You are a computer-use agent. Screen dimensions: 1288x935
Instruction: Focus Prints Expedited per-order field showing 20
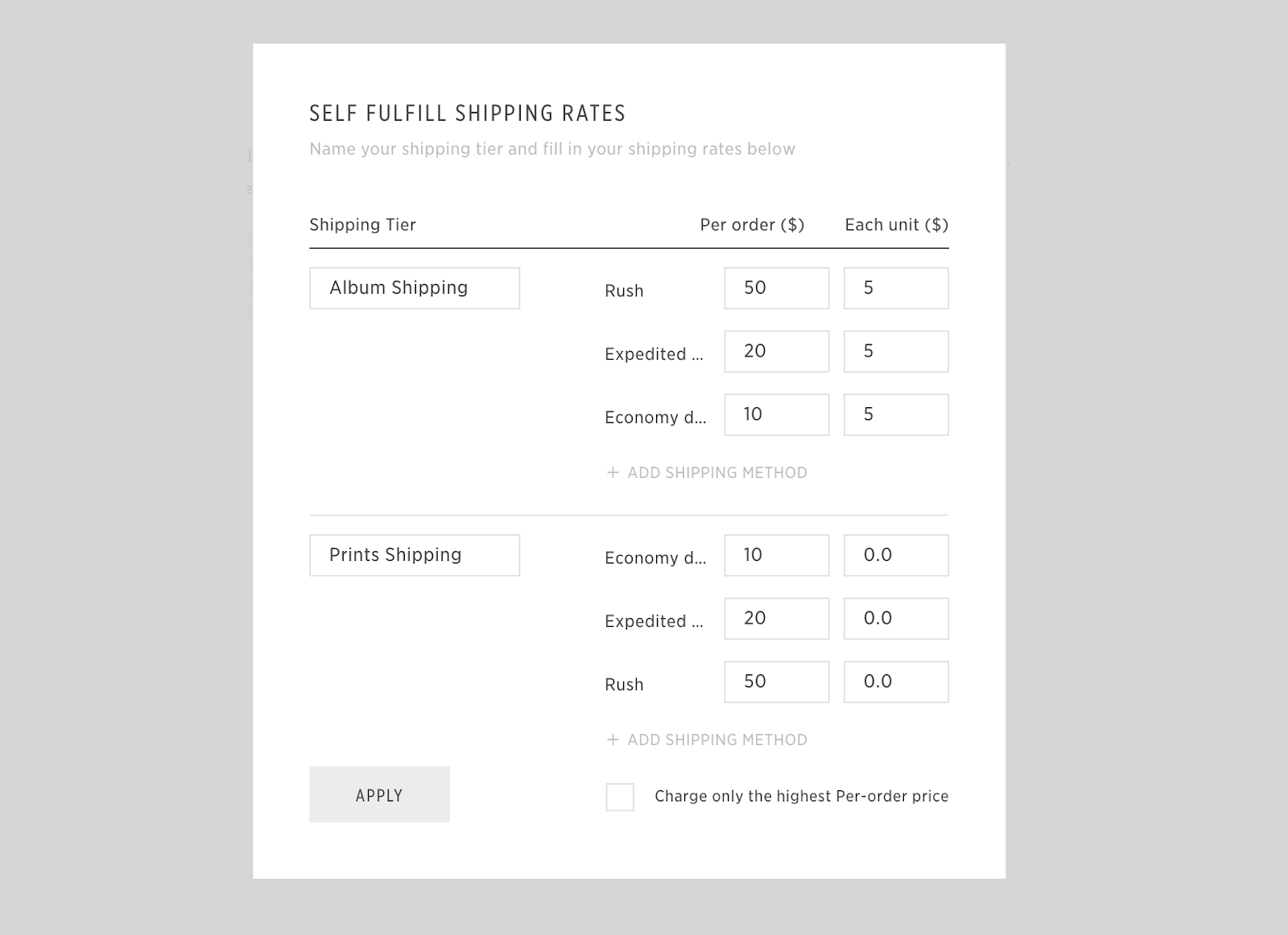[776, 619]
